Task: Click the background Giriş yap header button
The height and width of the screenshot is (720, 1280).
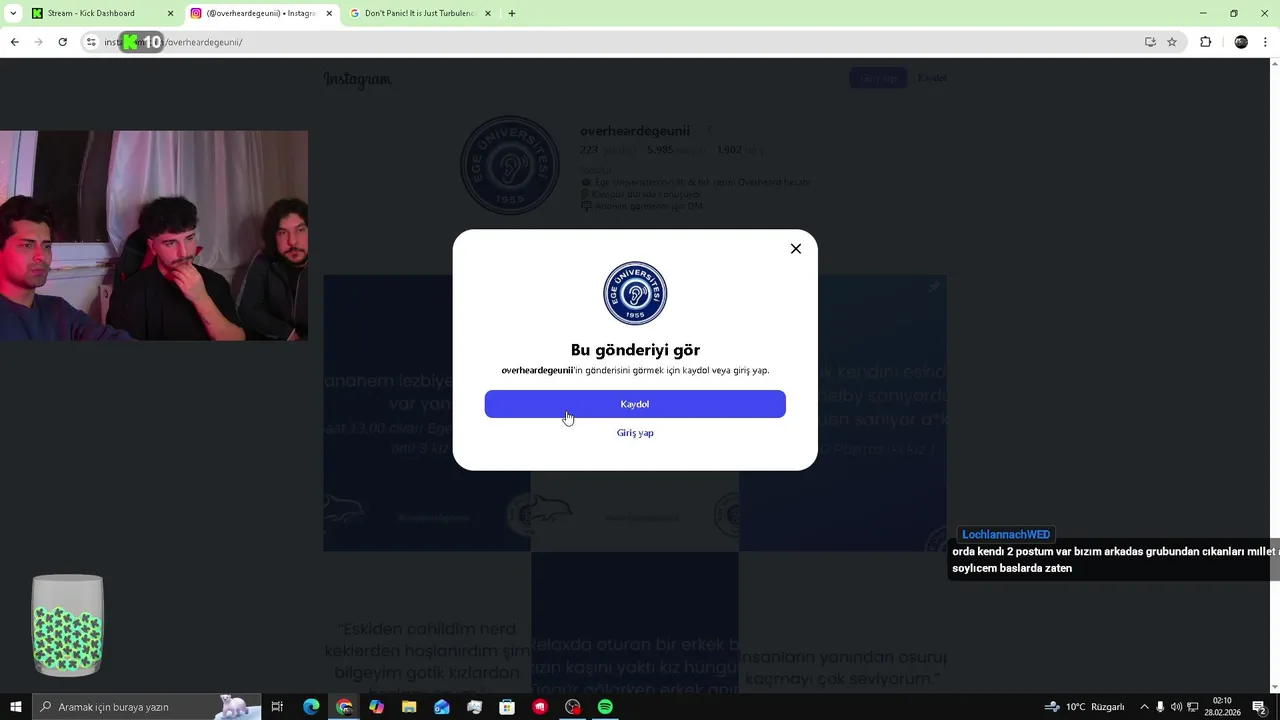Action: (x=878, y=78)
